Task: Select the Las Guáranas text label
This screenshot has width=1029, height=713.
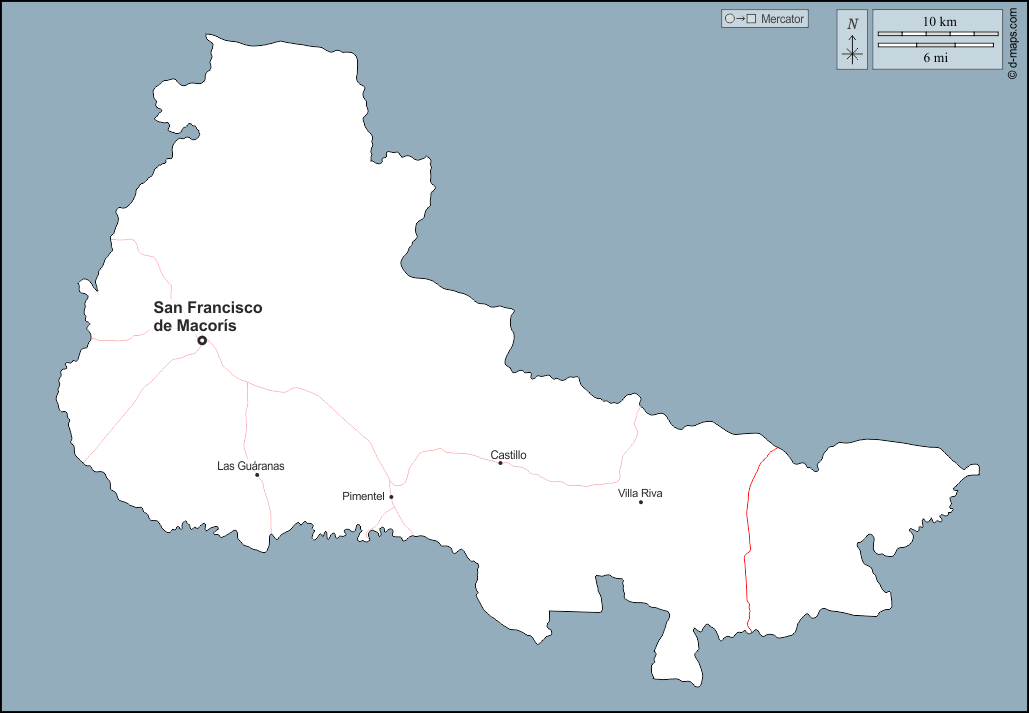Action: (250, 466)
